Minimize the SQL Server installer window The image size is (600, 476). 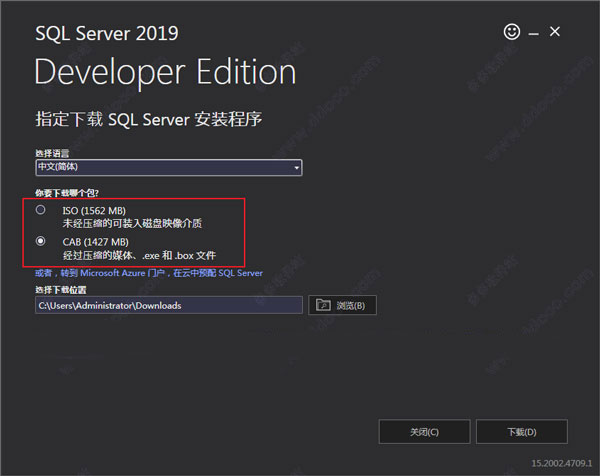533,34
